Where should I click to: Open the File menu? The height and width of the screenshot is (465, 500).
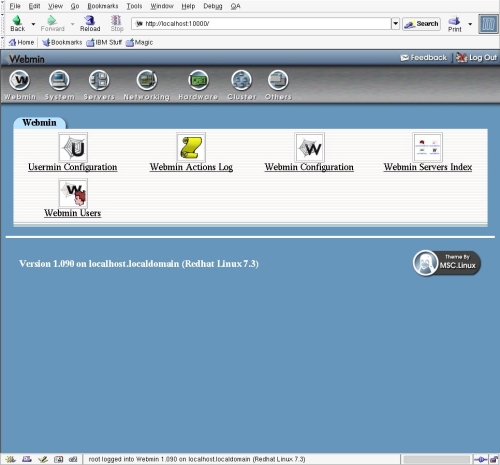15,6
